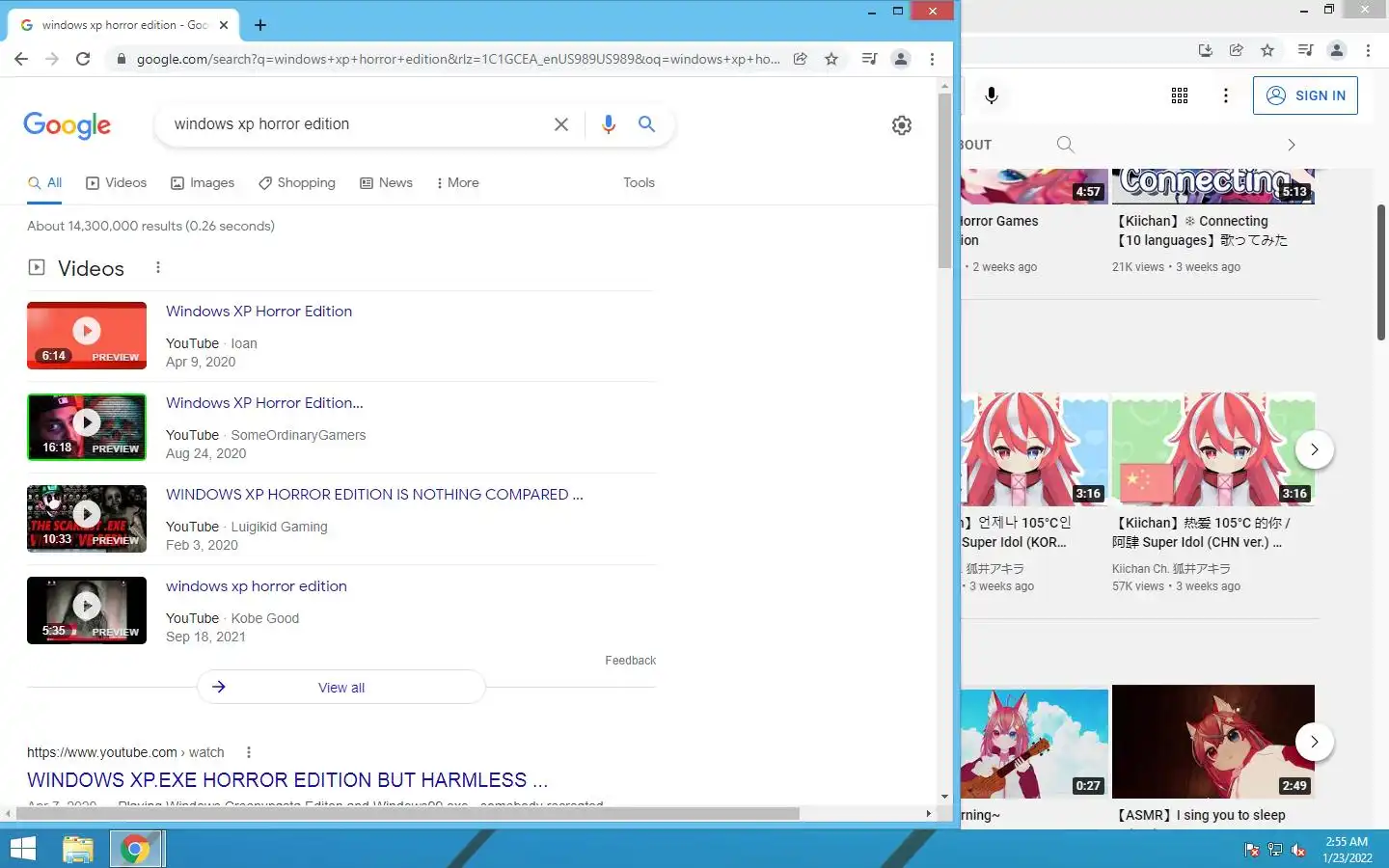1389x868 pixels.
Task: Open the Super Idol CHN ver. thumbnail
Action: (x=1213, y=448)
